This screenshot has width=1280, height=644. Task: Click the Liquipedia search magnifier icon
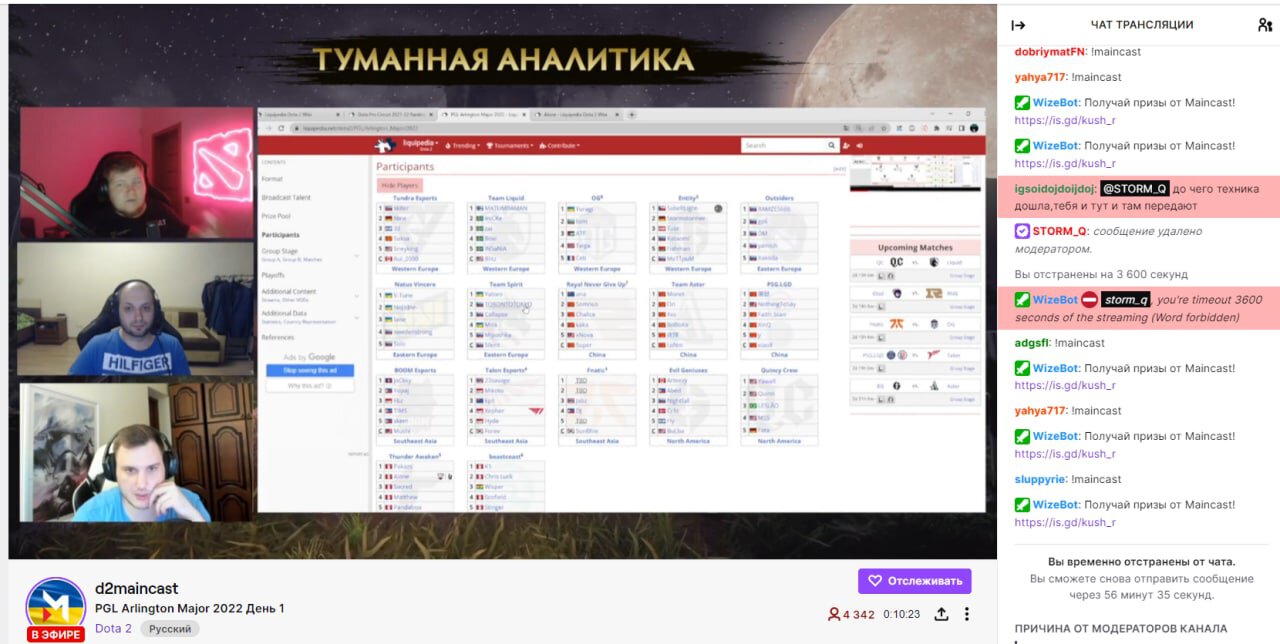831,145
